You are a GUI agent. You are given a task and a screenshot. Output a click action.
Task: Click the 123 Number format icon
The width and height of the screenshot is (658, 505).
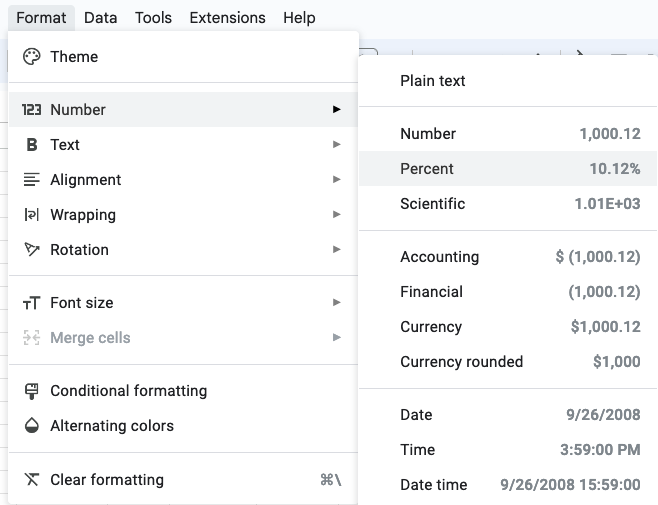(31, 110)
